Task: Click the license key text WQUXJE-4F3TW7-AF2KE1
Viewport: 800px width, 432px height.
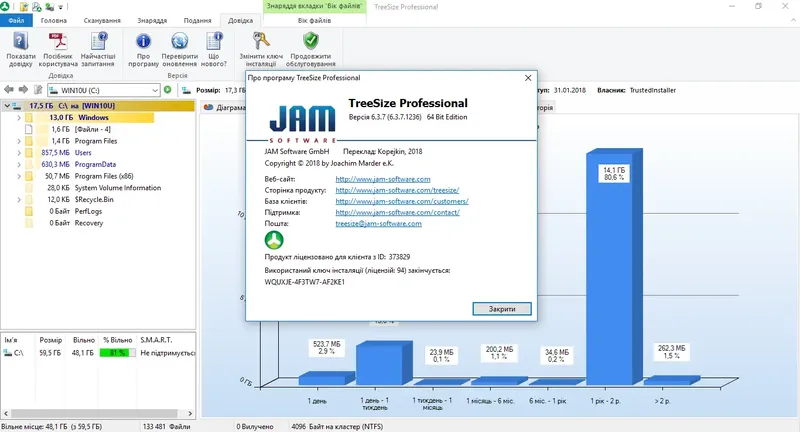Action: click(x=305, y=282)
